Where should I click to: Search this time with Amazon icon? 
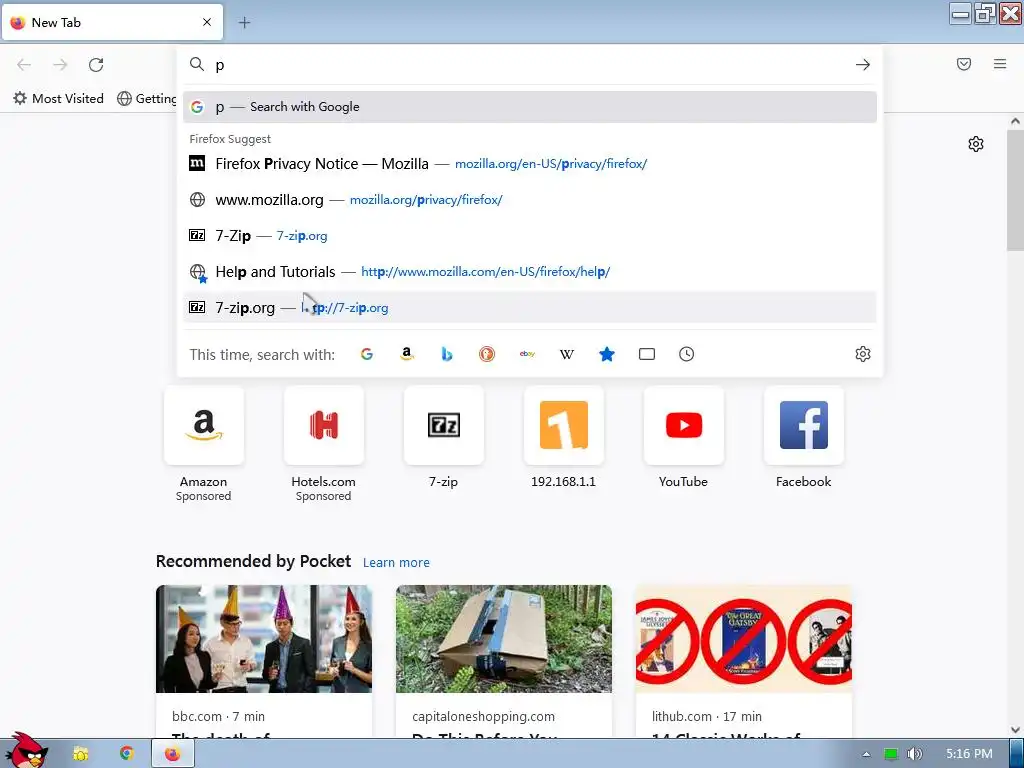[x=407, y=354]
